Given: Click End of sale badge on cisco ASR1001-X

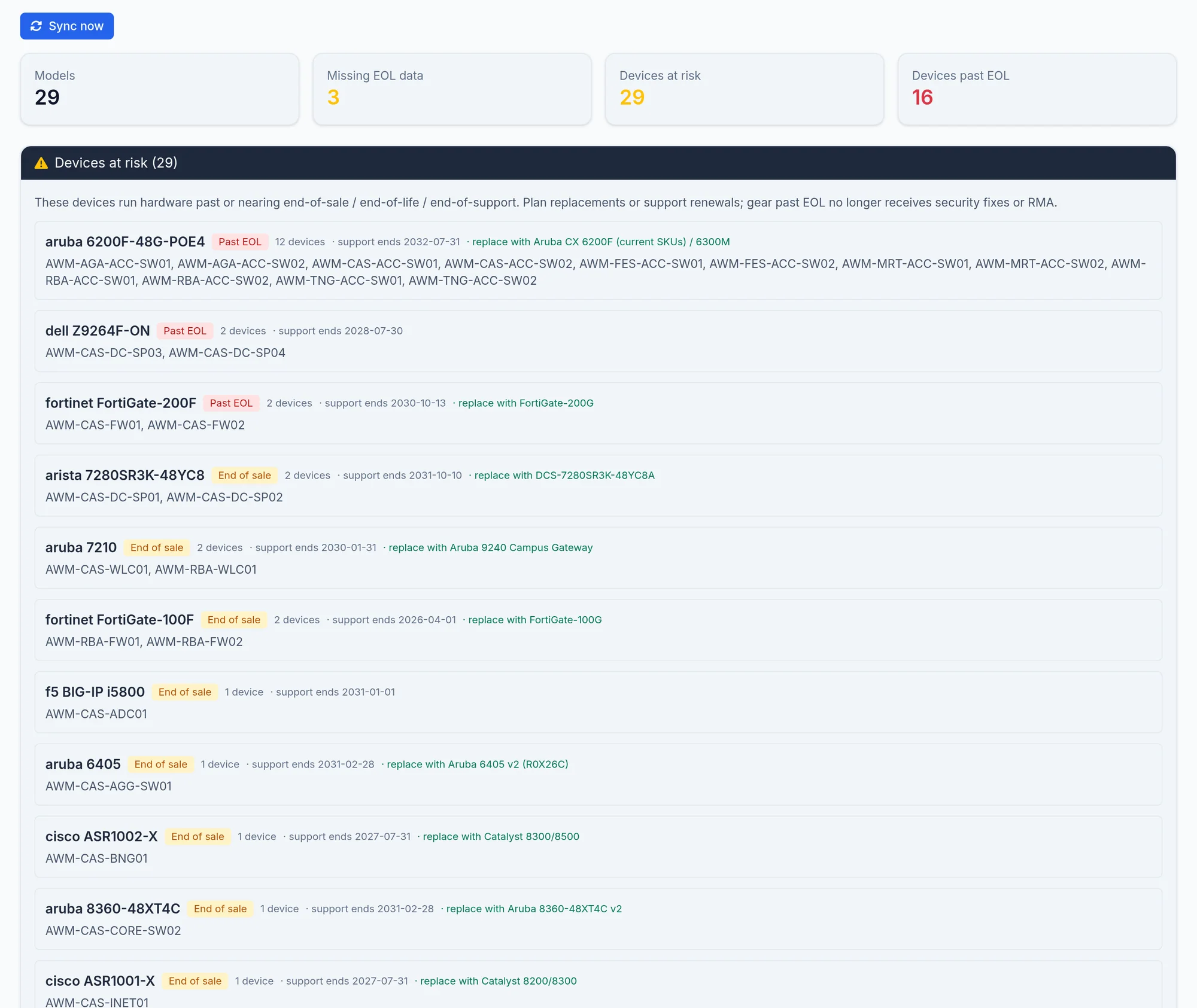Looking at the screenshot, I should [x=195, y=982].
